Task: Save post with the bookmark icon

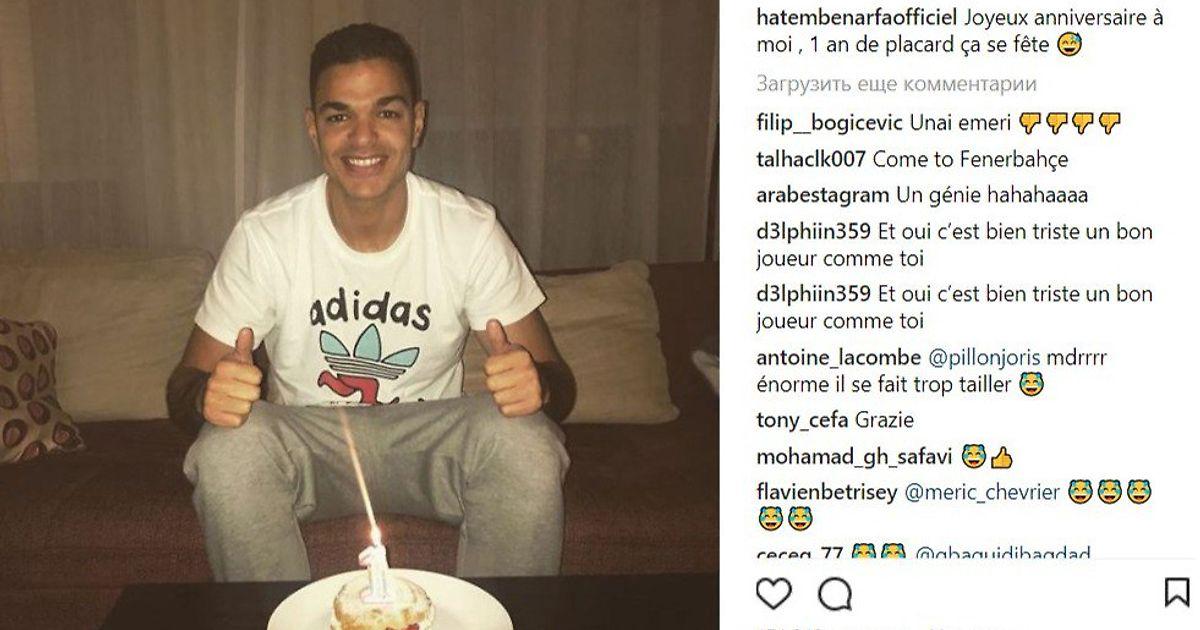Action: point(1177,593)
